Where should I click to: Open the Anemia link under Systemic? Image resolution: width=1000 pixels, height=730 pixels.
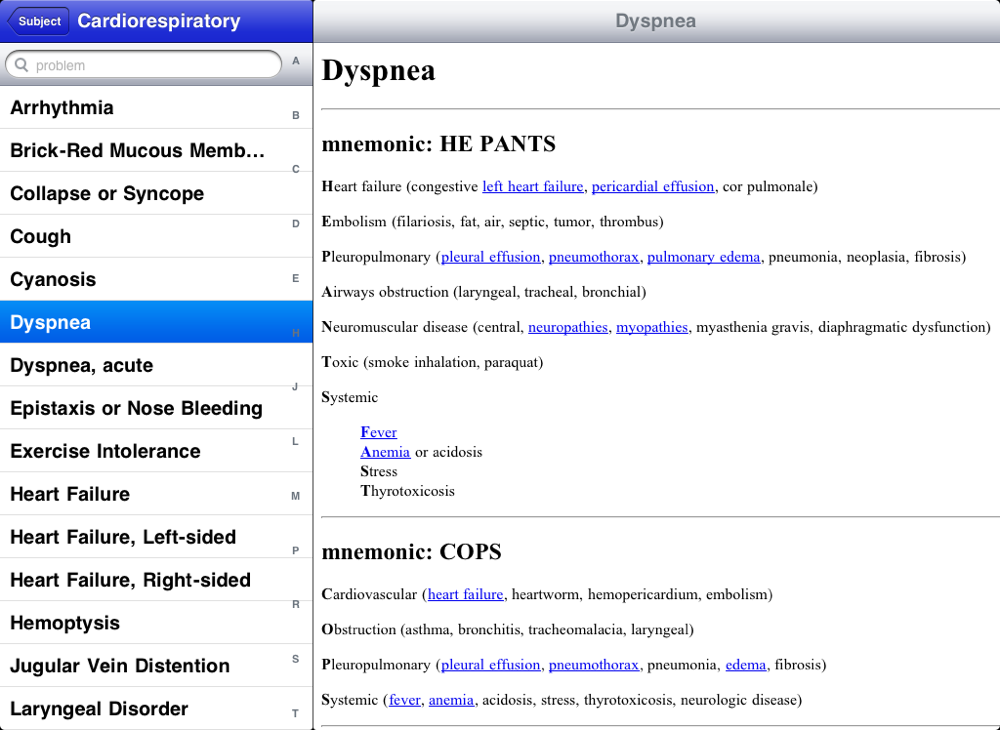(x=385, y=452)
